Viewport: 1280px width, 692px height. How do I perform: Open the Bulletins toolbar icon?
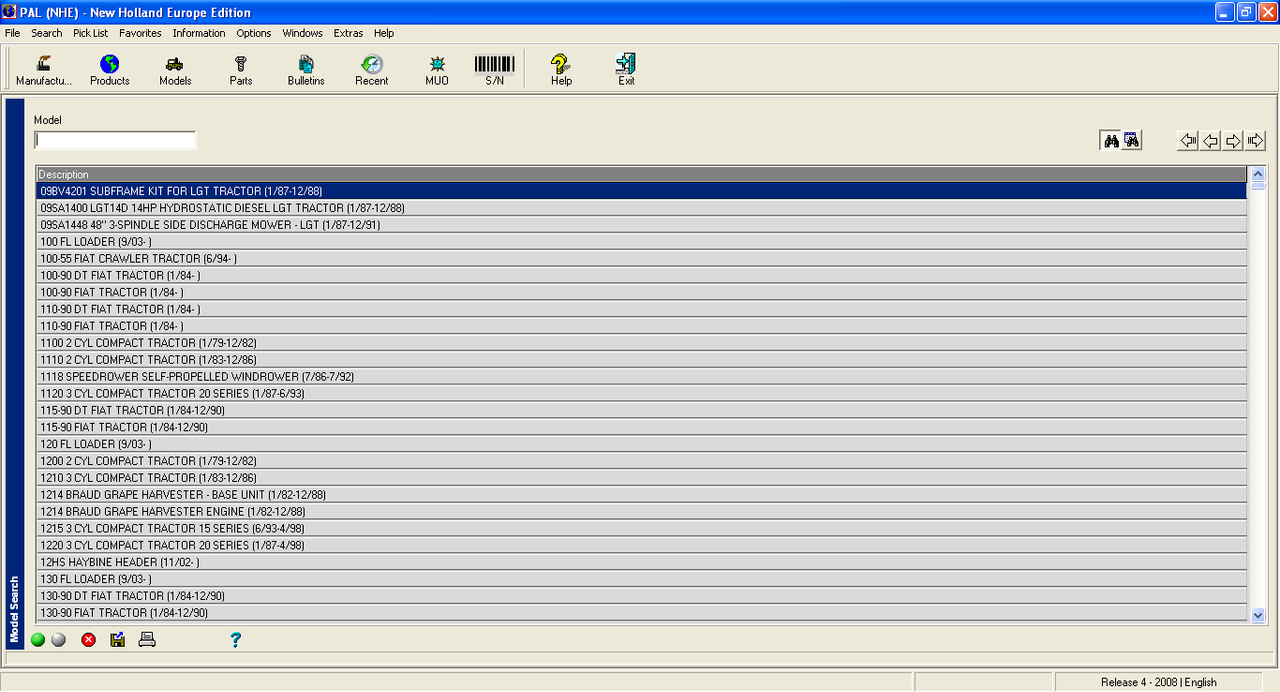[306, 70]
